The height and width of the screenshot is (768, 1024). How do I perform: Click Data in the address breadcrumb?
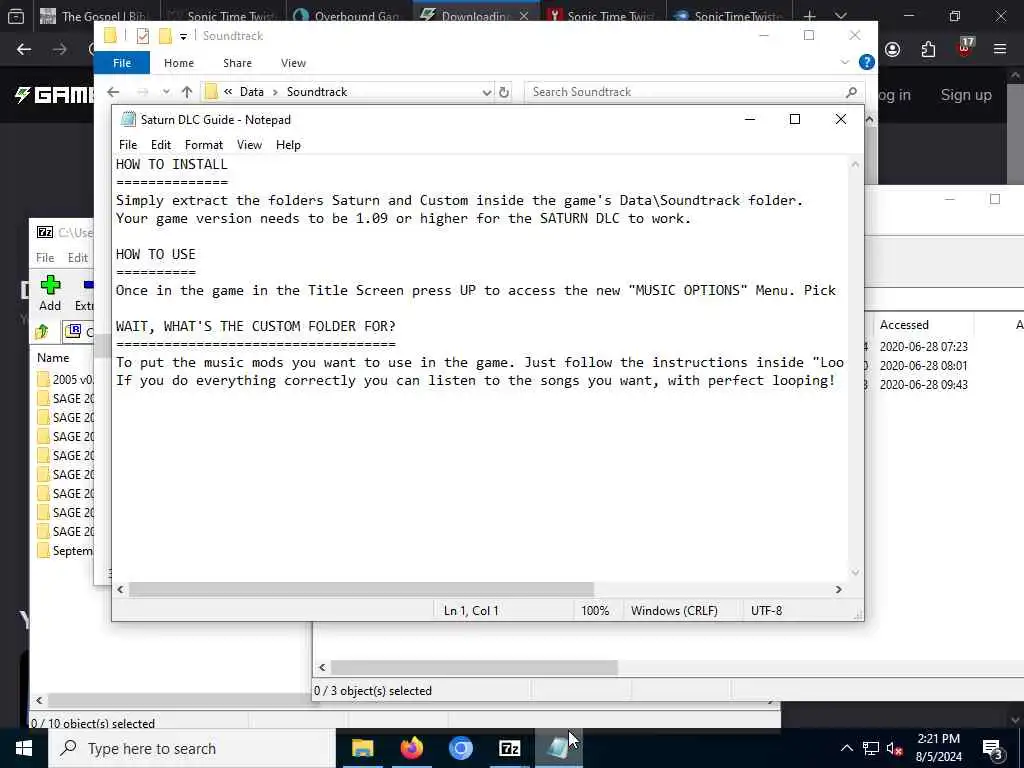251,92
